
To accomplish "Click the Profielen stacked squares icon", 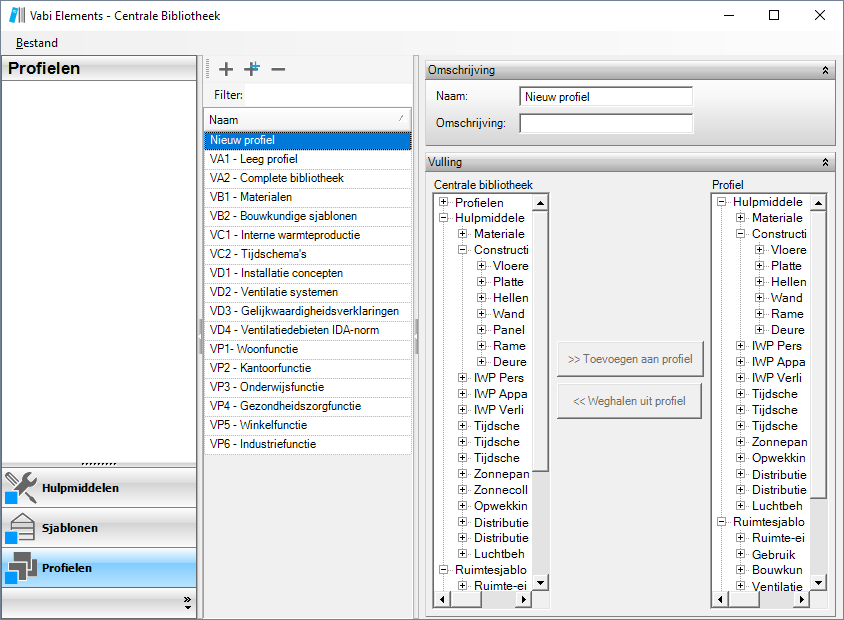I will coord(21,567).
